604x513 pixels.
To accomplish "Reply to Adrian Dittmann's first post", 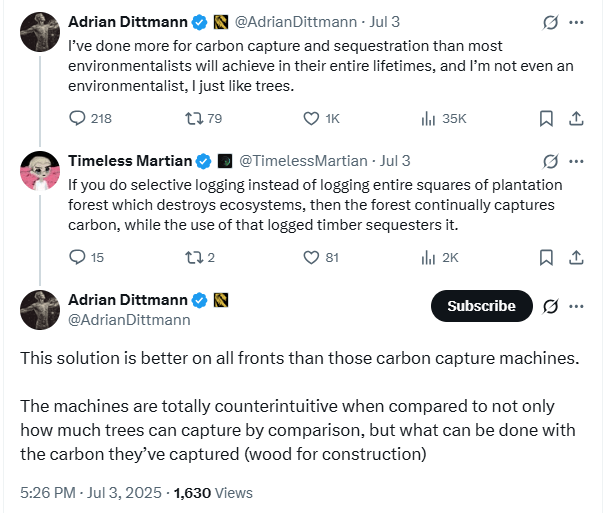I will pos(78,118).
